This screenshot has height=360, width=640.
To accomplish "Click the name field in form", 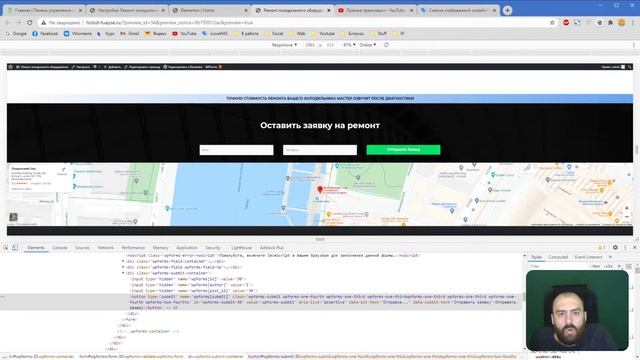I will point(236,150).
